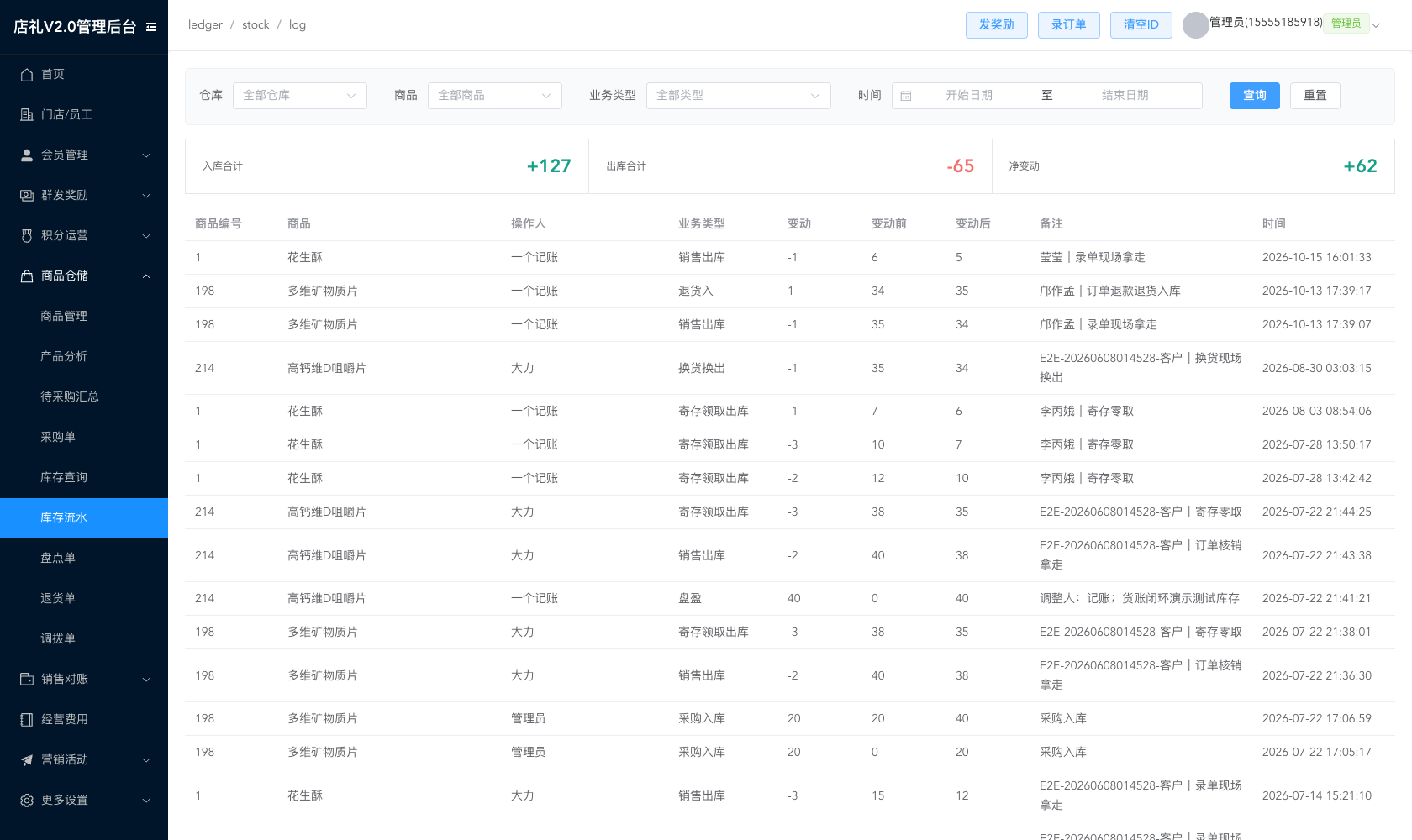
Task: Open 调拨单 menu item
Action: coord(84,638)
